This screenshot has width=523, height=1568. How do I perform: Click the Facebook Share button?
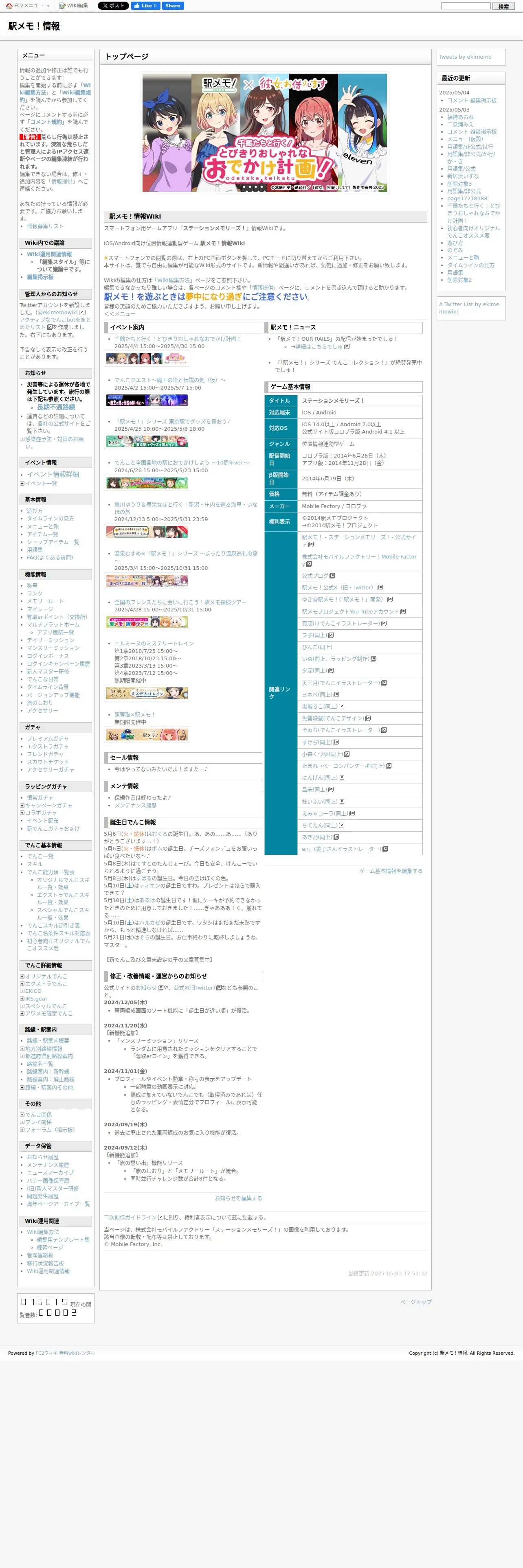(x=173, y=5)
